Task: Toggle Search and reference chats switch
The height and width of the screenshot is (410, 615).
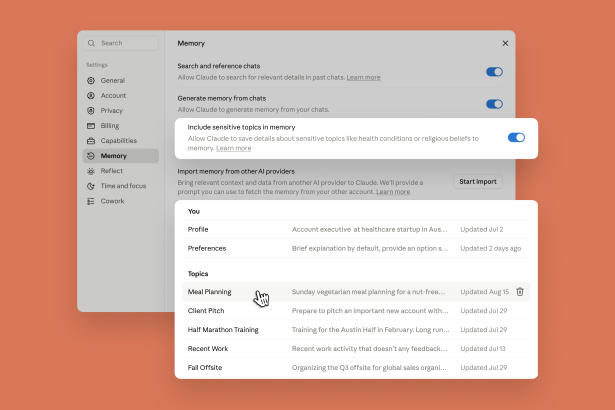Action: click(x=494, y=72)
